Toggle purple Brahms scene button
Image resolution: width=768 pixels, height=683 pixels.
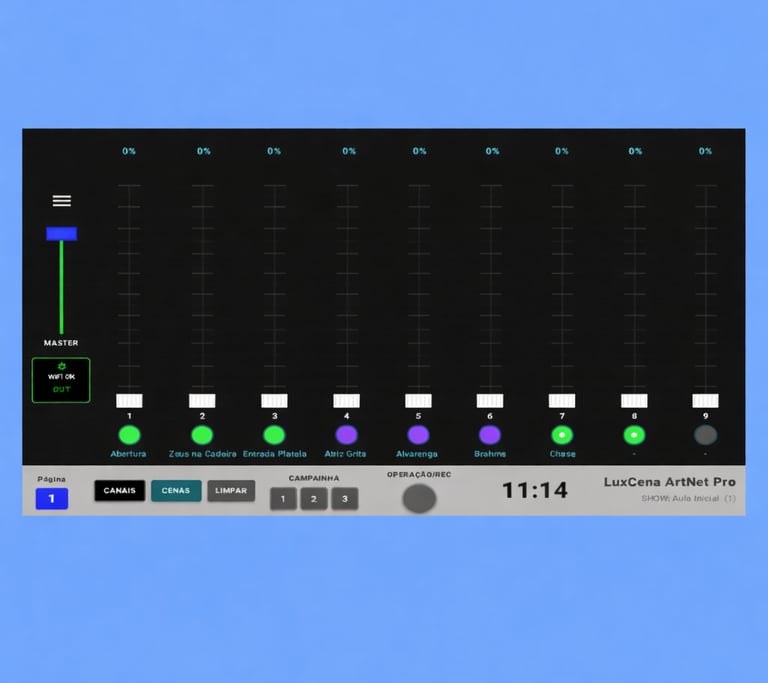[x=490, y=435]
